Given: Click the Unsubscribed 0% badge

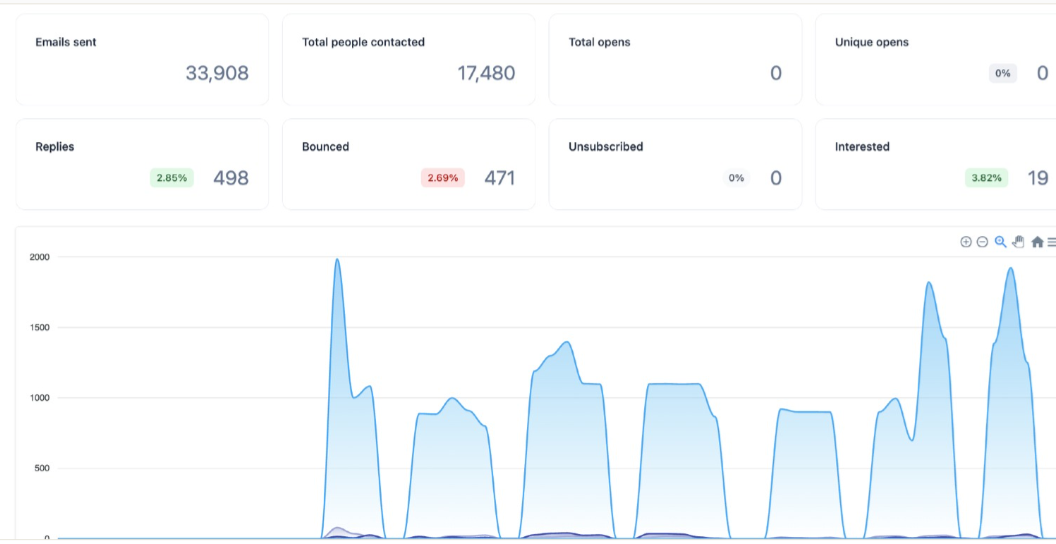Looking at the screenshot, I should tap(736, 178).
